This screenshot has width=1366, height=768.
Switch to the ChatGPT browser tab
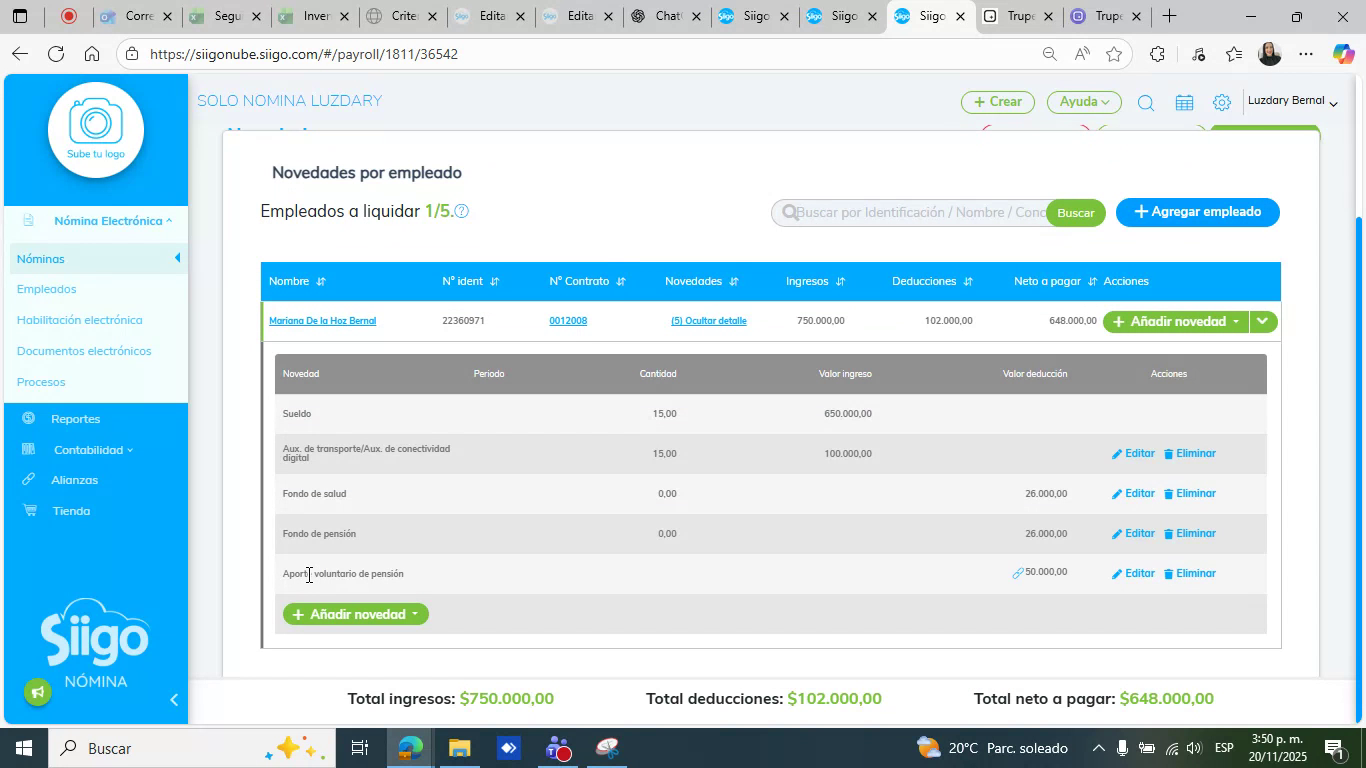pyautogui.click(x=666, y=16)
